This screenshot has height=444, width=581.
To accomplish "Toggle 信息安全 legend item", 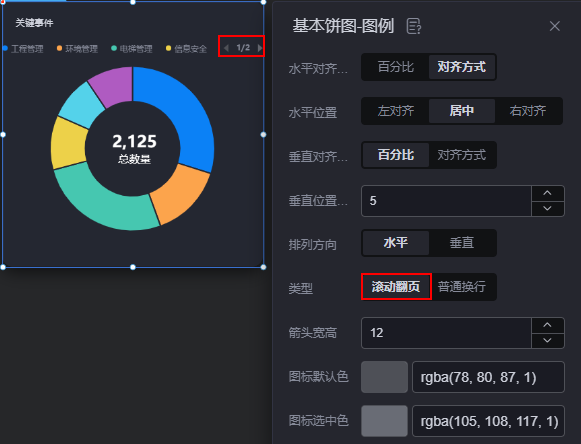I will coord(186,49).
